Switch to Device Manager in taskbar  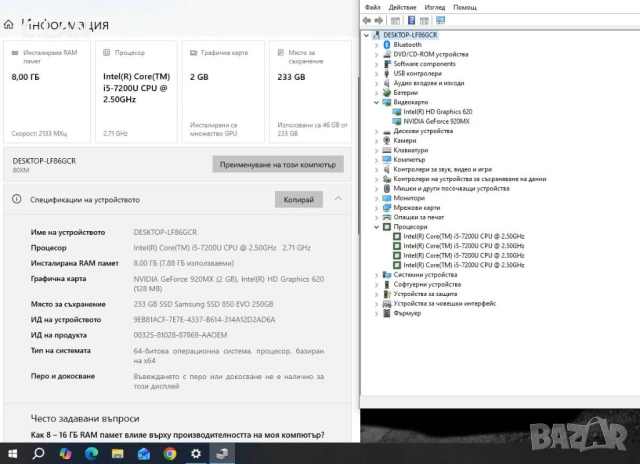click(x=222, y=453)
